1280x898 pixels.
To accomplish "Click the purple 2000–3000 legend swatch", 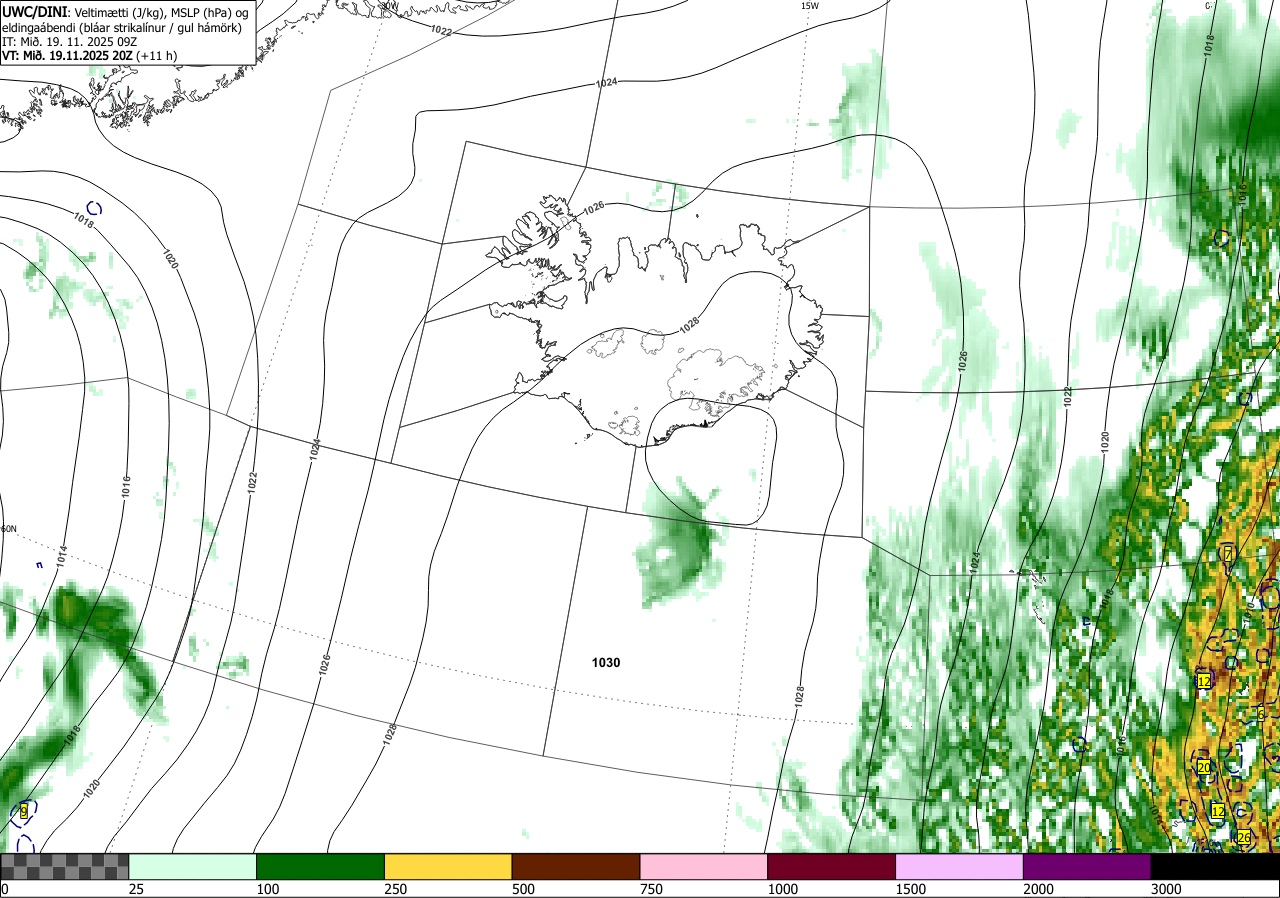I will click(1087, 866).
